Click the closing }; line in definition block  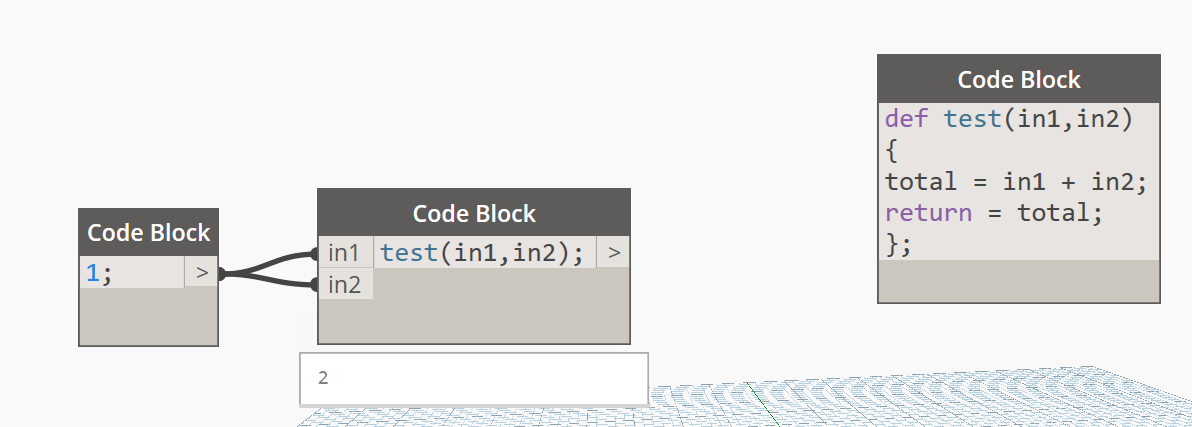(898, 243)
